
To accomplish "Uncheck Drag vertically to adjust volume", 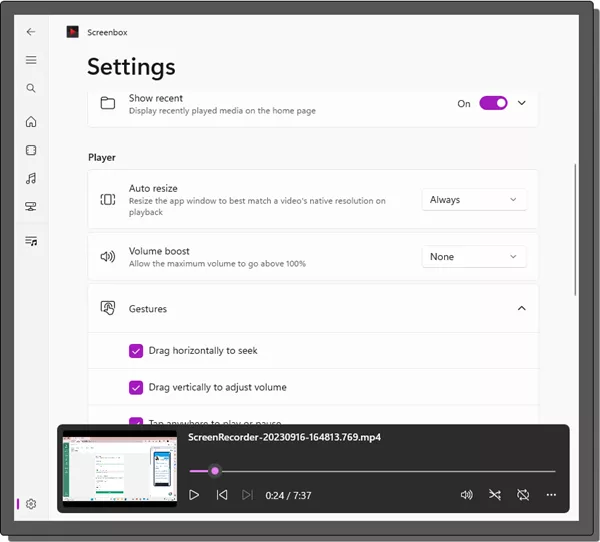I will pyautogui.click(x=136, y=387).
